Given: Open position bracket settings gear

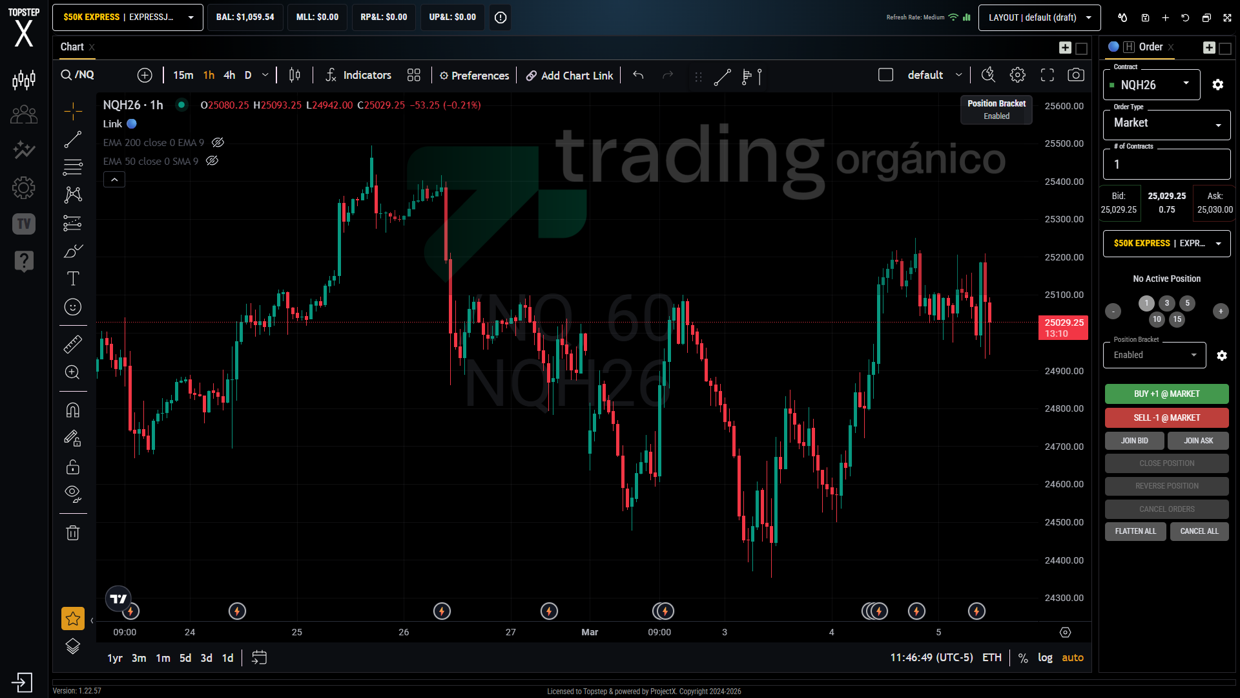Looking at the screenshot, I should click(1221, 355).
